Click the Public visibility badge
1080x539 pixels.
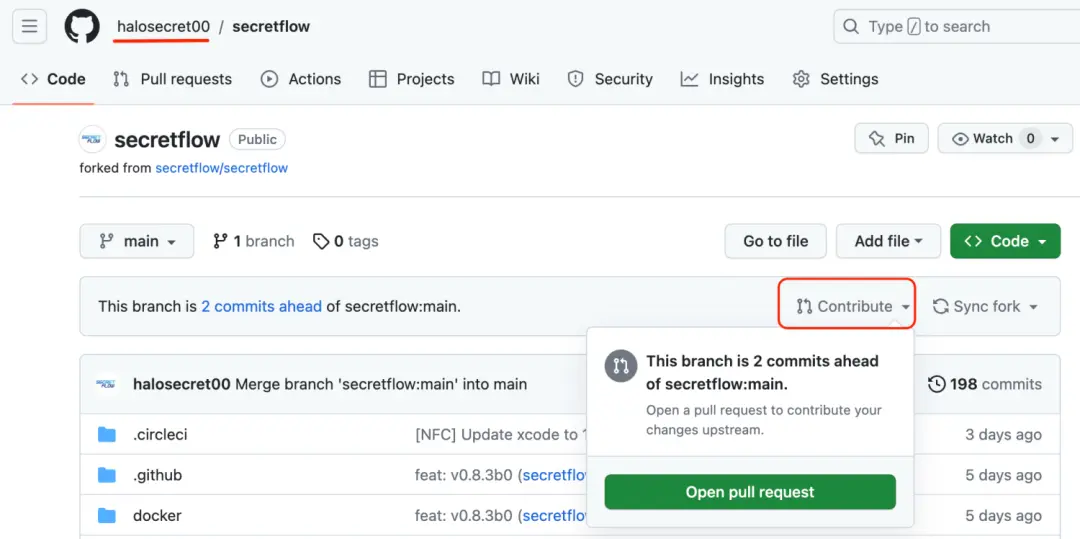coord(257,139)
